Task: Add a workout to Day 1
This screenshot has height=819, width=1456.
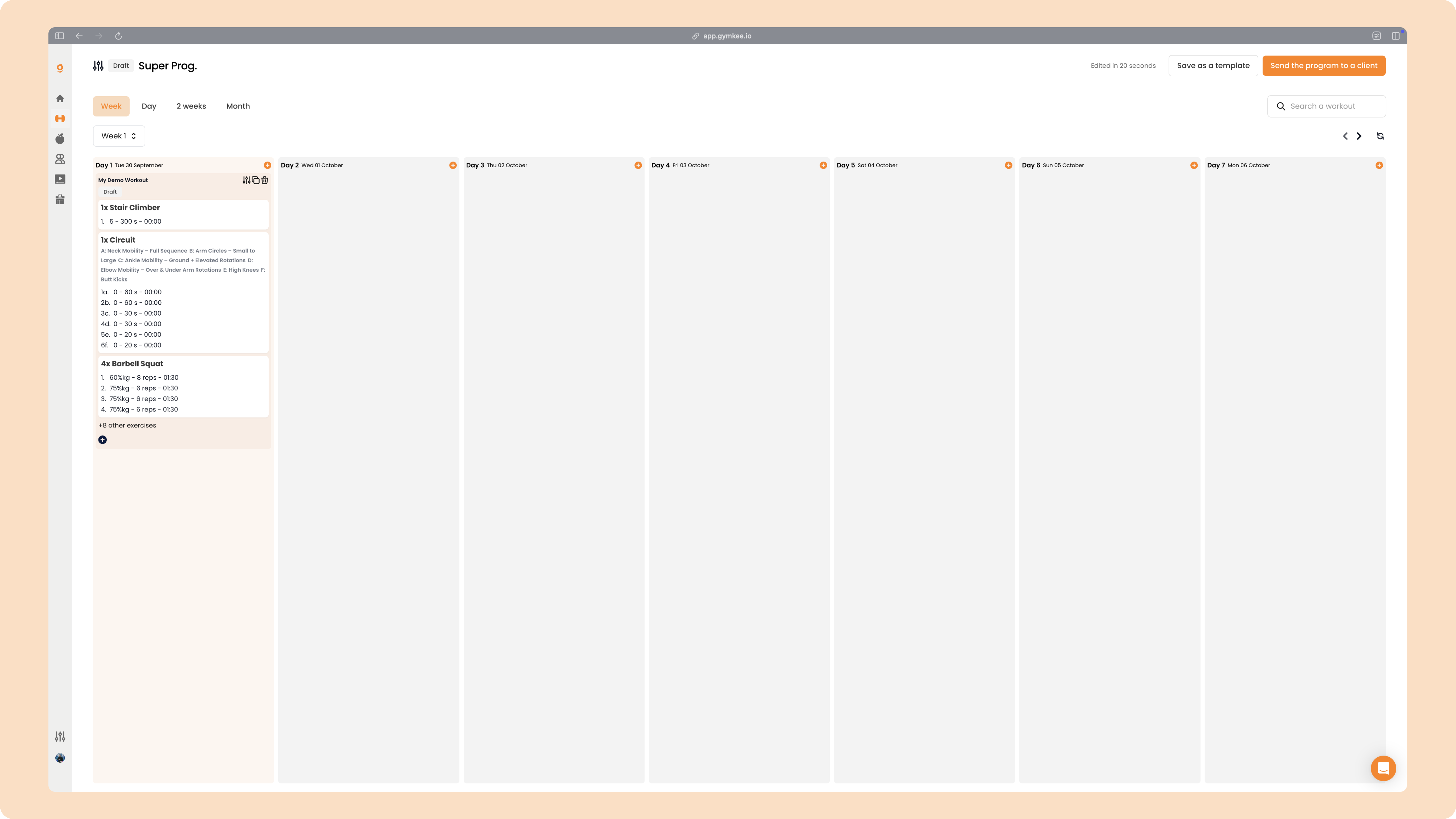Action: click(267, 165)
